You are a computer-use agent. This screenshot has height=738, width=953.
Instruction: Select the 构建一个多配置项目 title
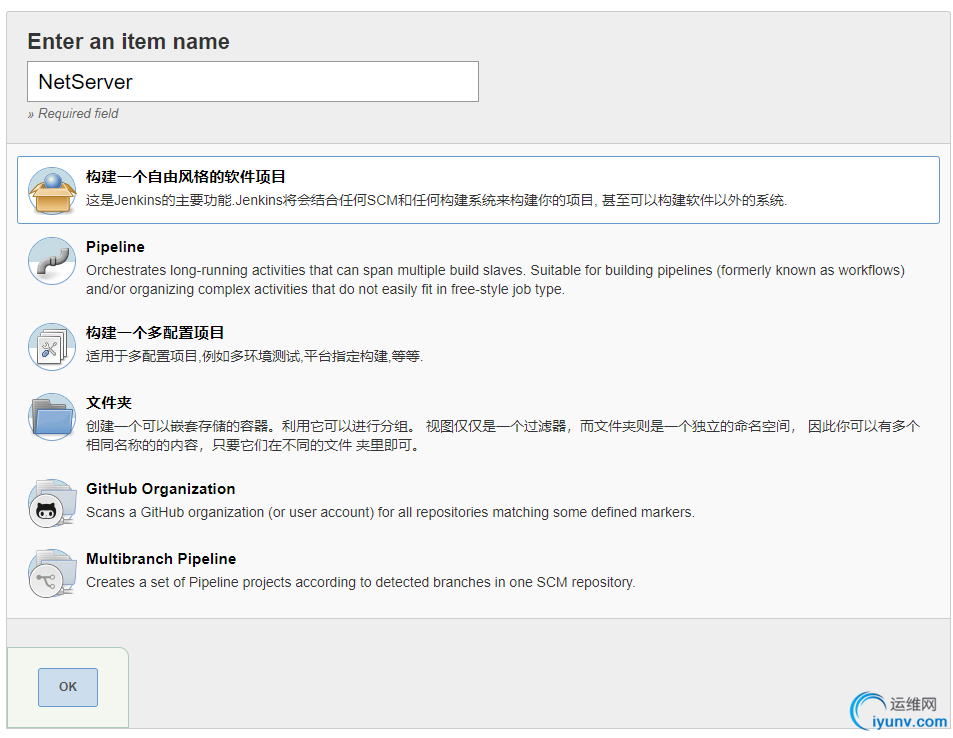155,333
